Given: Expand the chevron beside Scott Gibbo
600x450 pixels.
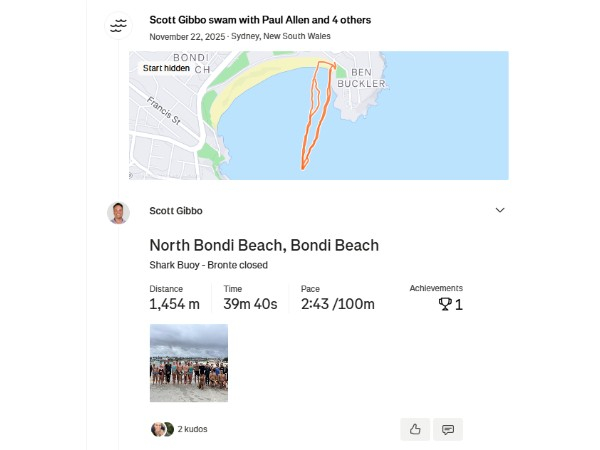Looking at the screenshot, I should 500,210.
